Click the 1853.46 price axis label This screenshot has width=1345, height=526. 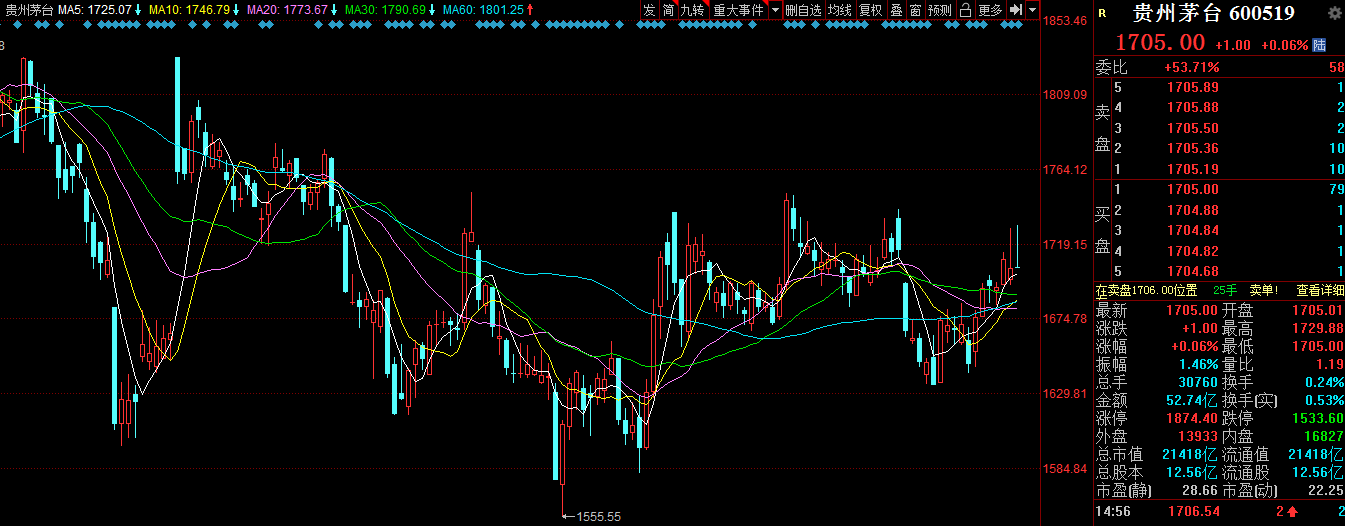click(x=1065, y=20)
